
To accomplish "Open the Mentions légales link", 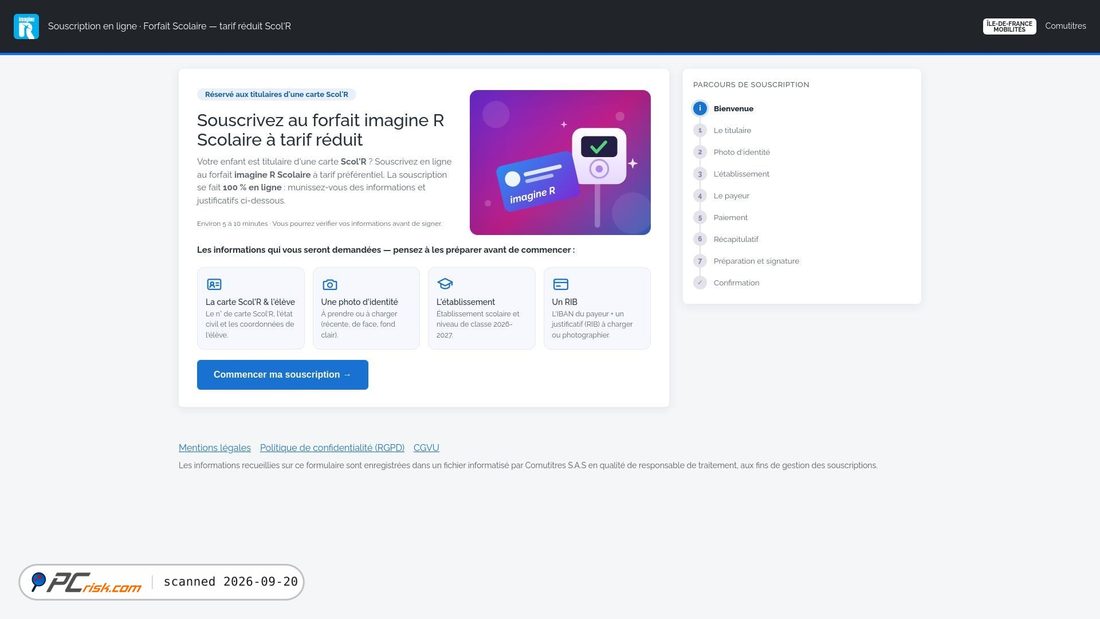I will [x=214, y=448].
